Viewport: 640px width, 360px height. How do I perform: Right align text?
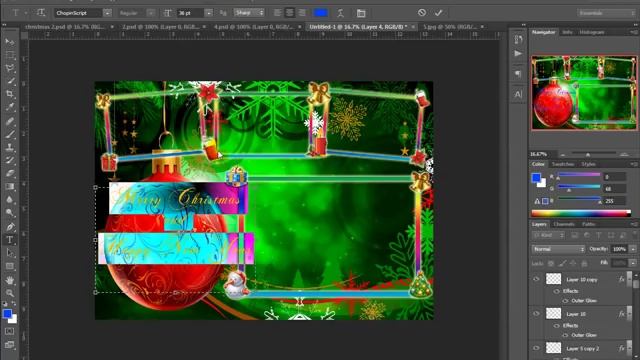(302, 13)
